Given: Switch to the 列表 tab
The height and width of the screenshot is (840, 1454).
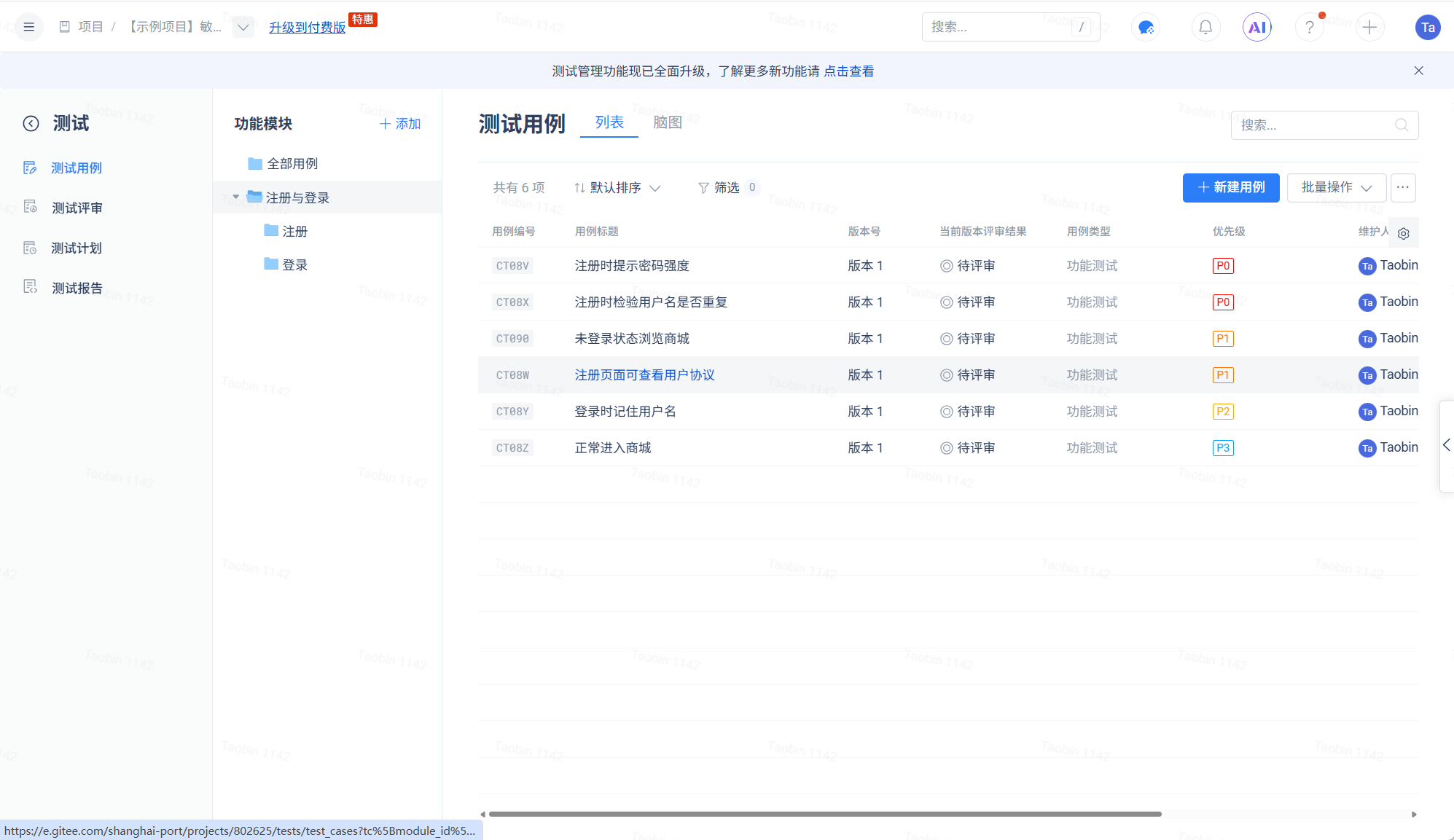Looking at the screenshot, I should tap(609, 122).
